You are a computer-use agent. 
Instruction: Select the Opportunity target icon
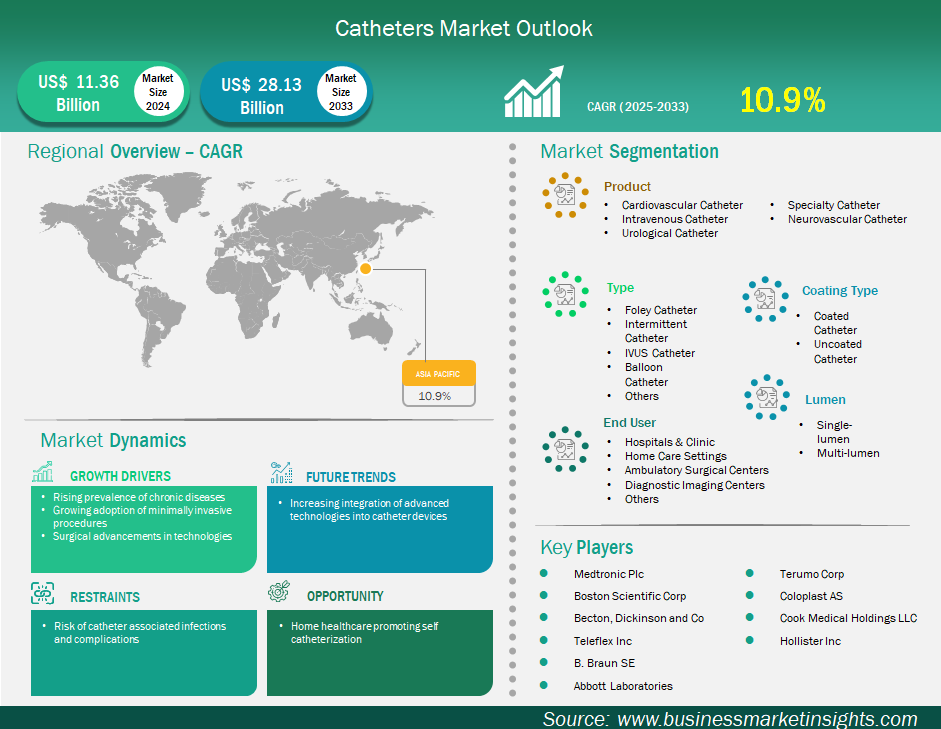tap(279, 593)
